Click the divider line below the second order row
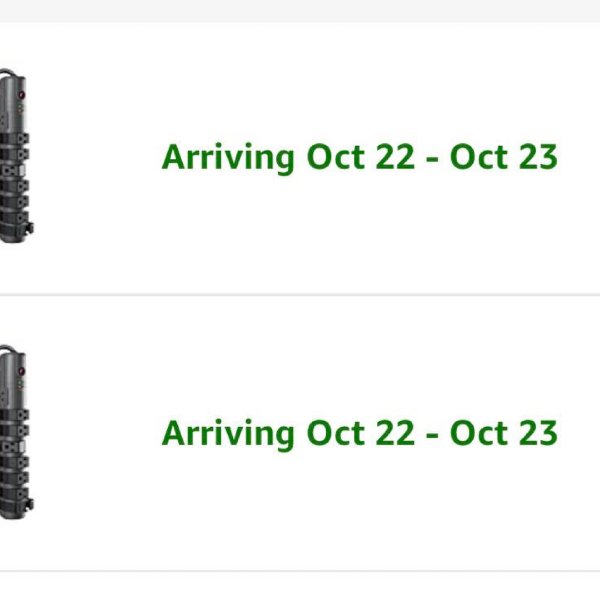Screen dimensions: 600x600 tap(300, 571)
